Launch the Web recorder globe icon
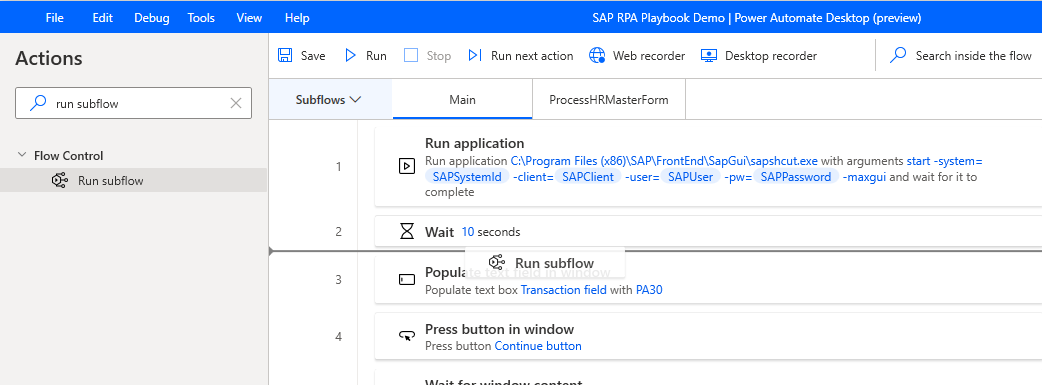The width and height of the screenshot is (1042, 385). (597, 55)
